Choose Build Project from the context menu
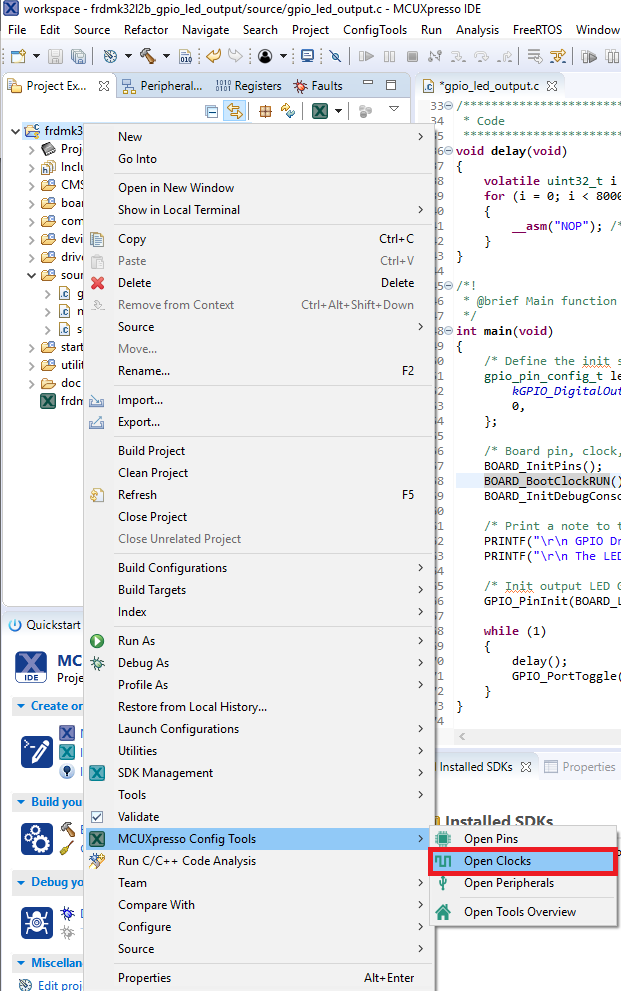The height and width of the screenshot is (991, 621). [151, 451]
